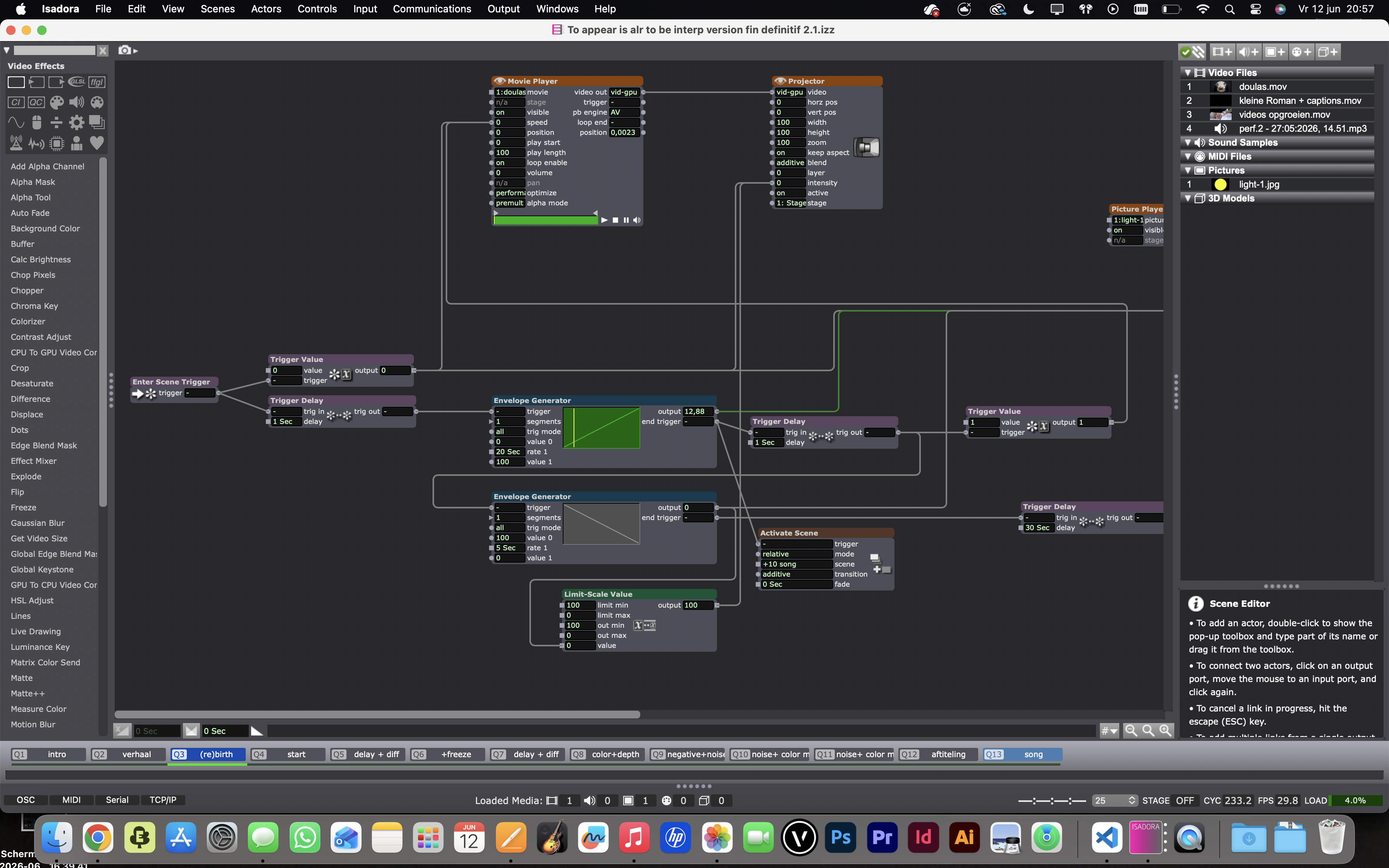Click the Movie Player green progress bar
The image size is (1389, 868).
545,220
